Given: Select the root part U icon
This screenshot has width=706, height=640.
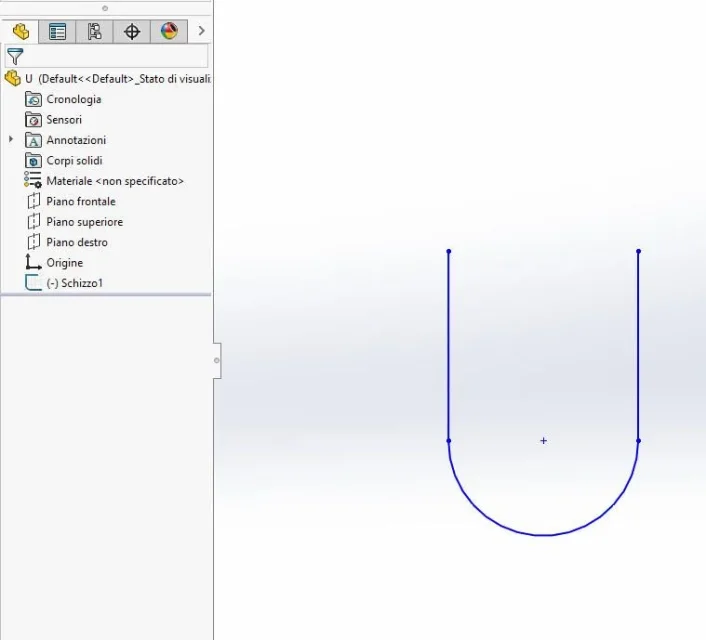Looking at the screenshot, I should pos(13,79).
